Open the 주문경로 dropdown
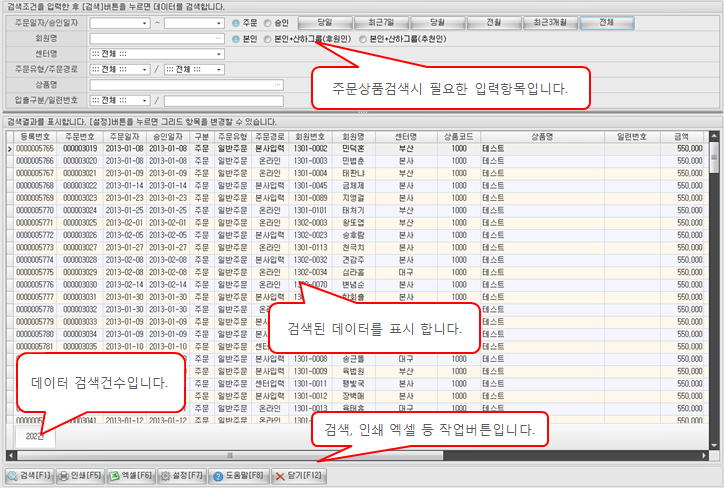 [x=219, y=70]
